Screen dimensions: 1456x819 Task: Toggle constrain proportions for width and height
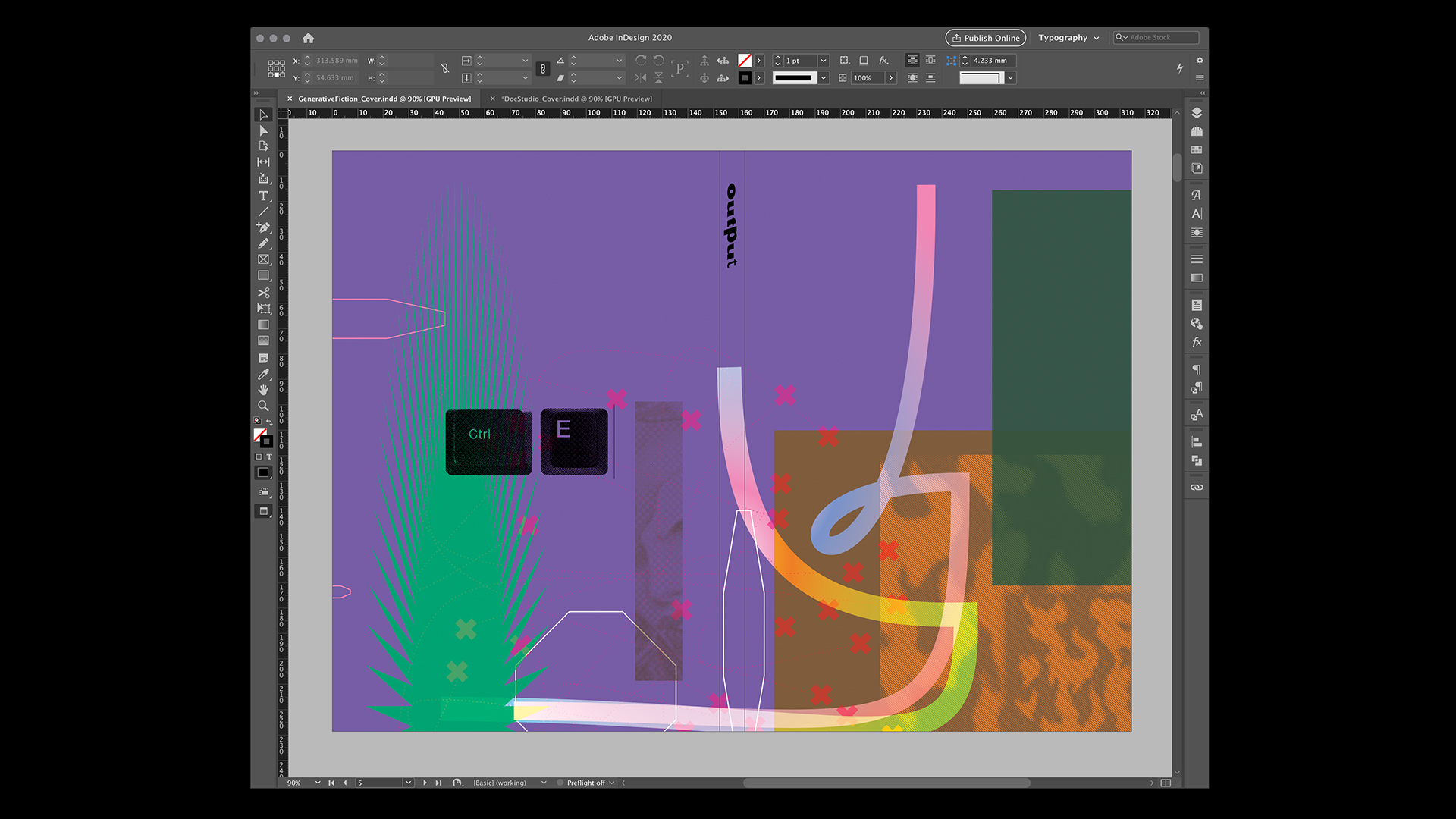445,69
